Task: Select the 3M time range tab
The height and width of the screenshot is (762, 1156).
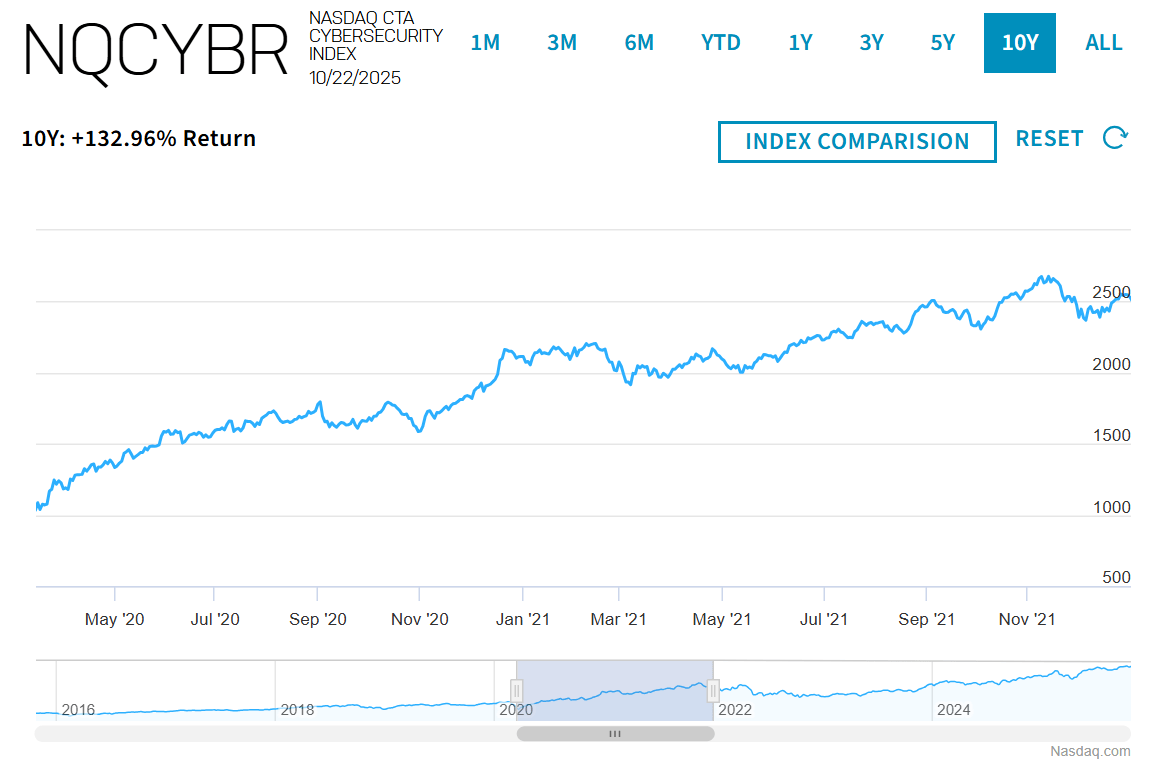Action: 562,43
